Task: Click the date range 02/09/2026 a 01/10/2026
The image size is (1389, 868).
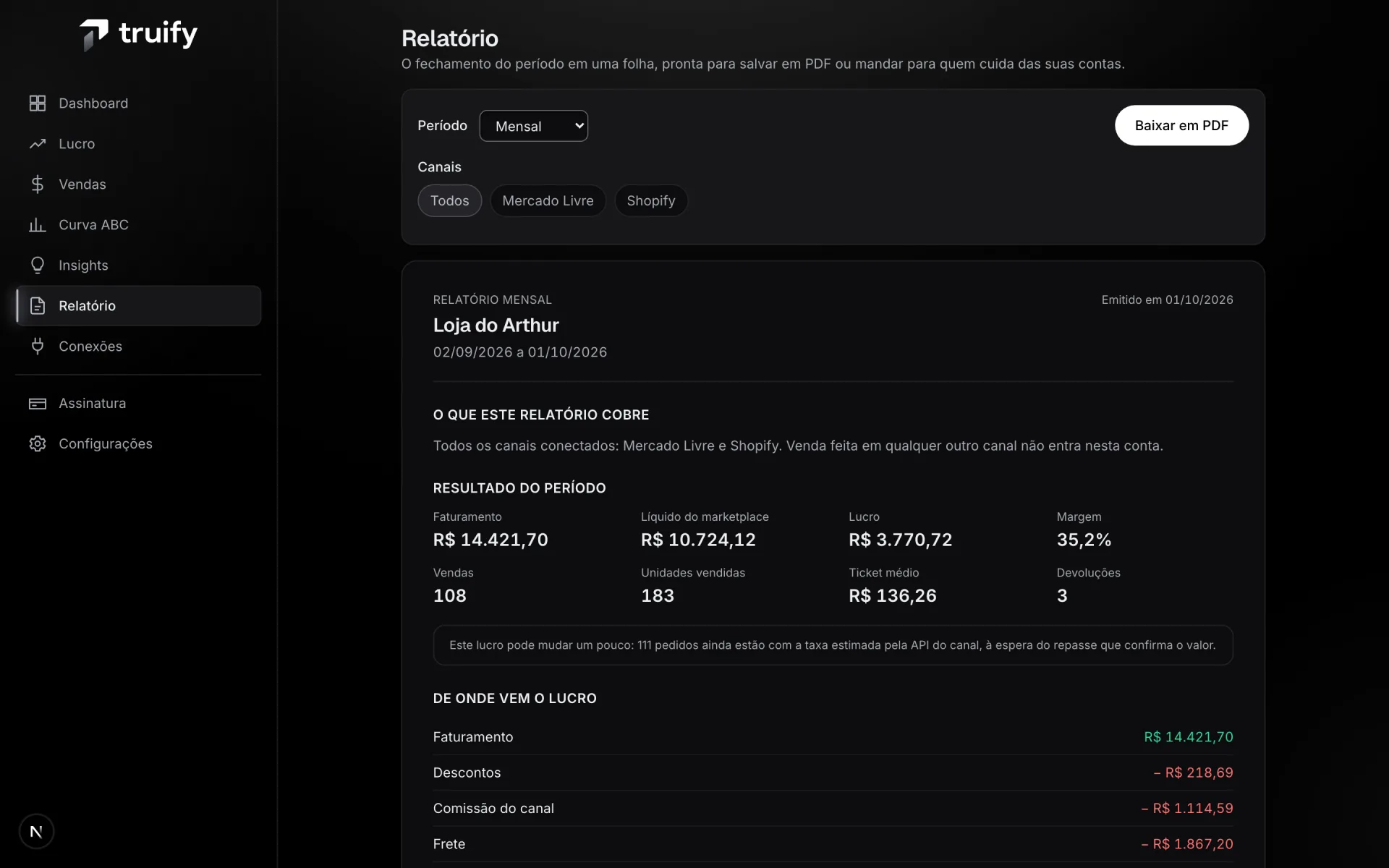Action: tap(519, 352)
